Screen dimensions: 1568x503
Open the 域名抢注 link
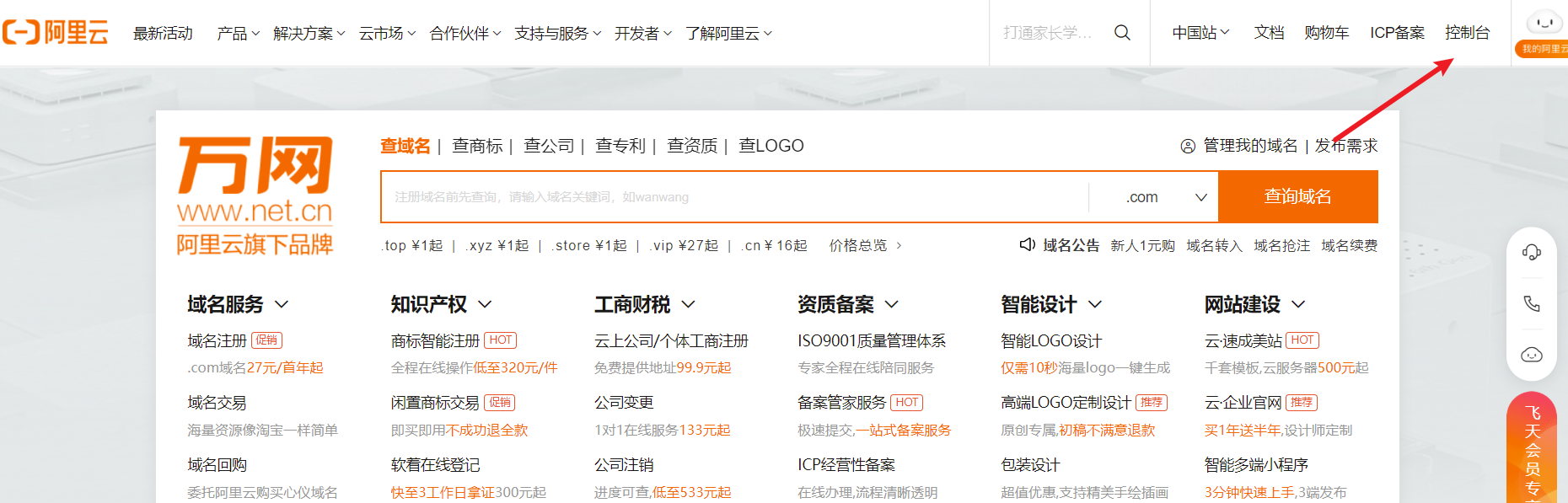pos(1281,245)
